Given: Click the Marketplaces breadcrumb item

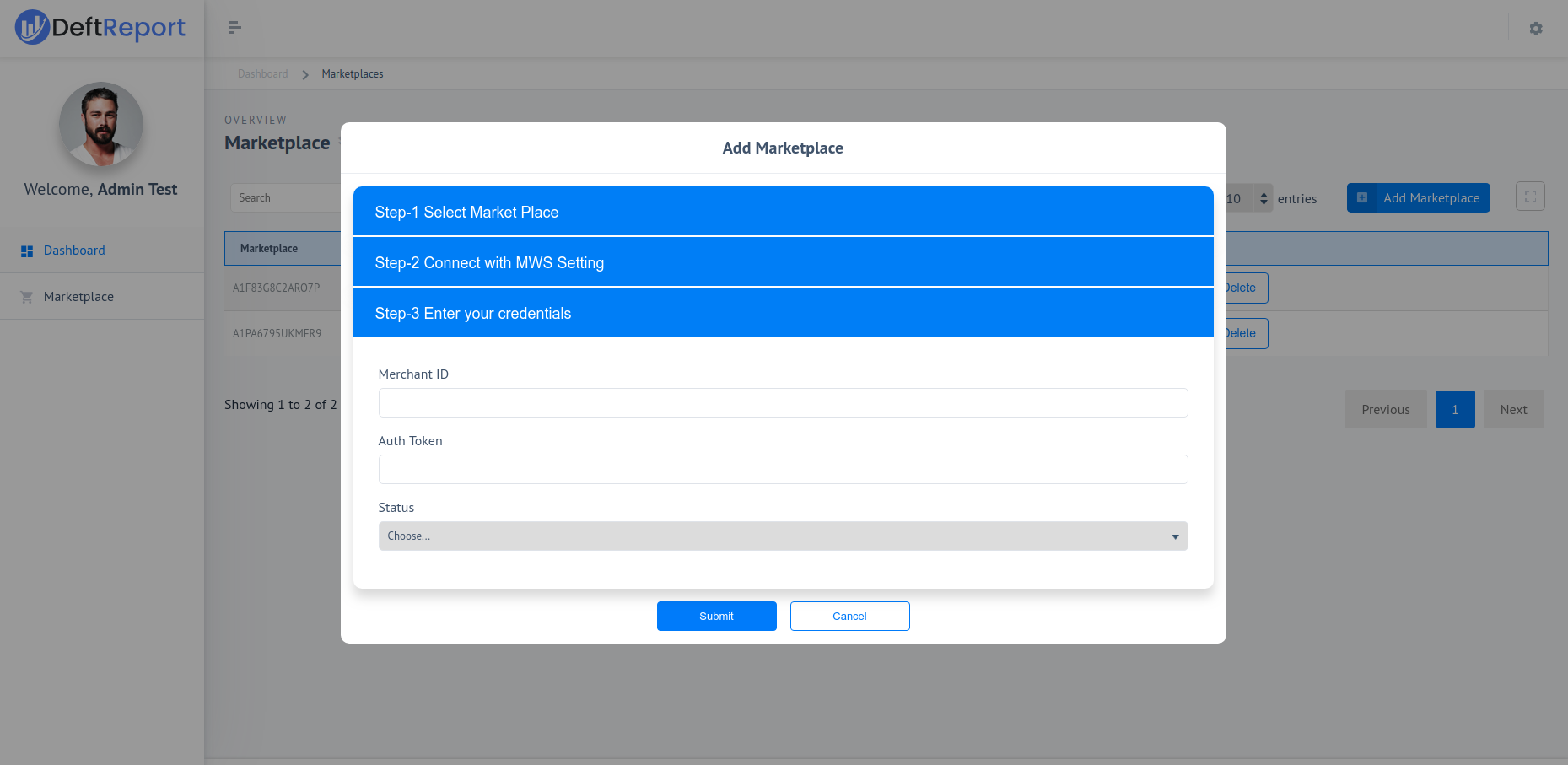Looking at the screenshot, I should (x=352, y=73).
